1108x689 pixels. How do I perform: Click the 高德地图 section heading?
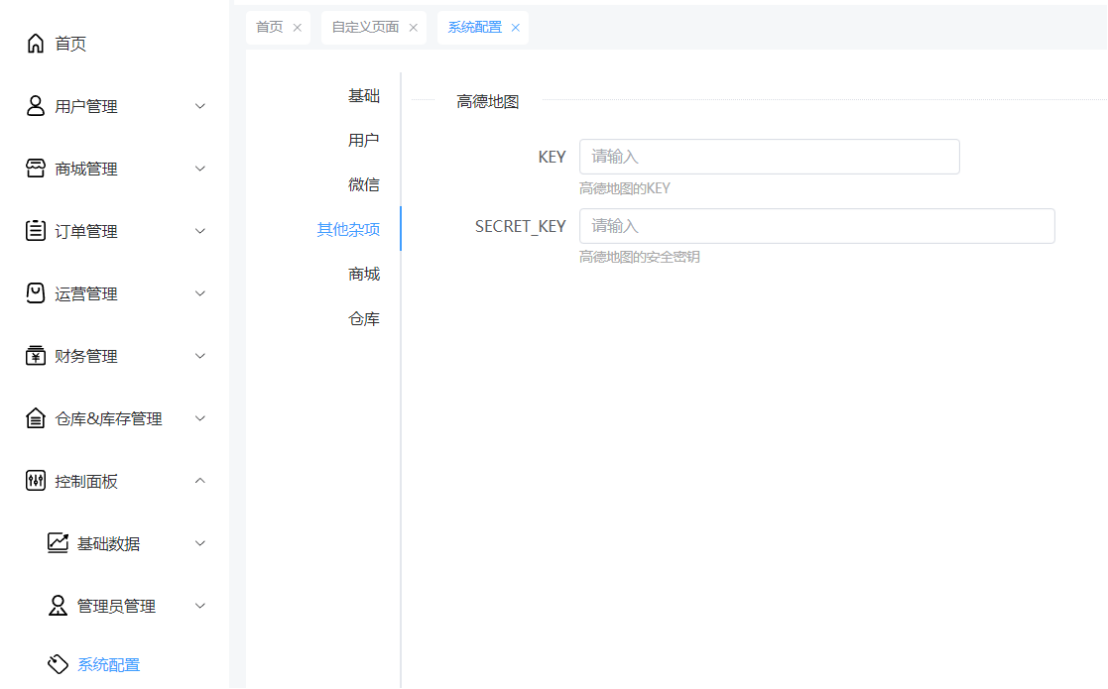point(488,101)
